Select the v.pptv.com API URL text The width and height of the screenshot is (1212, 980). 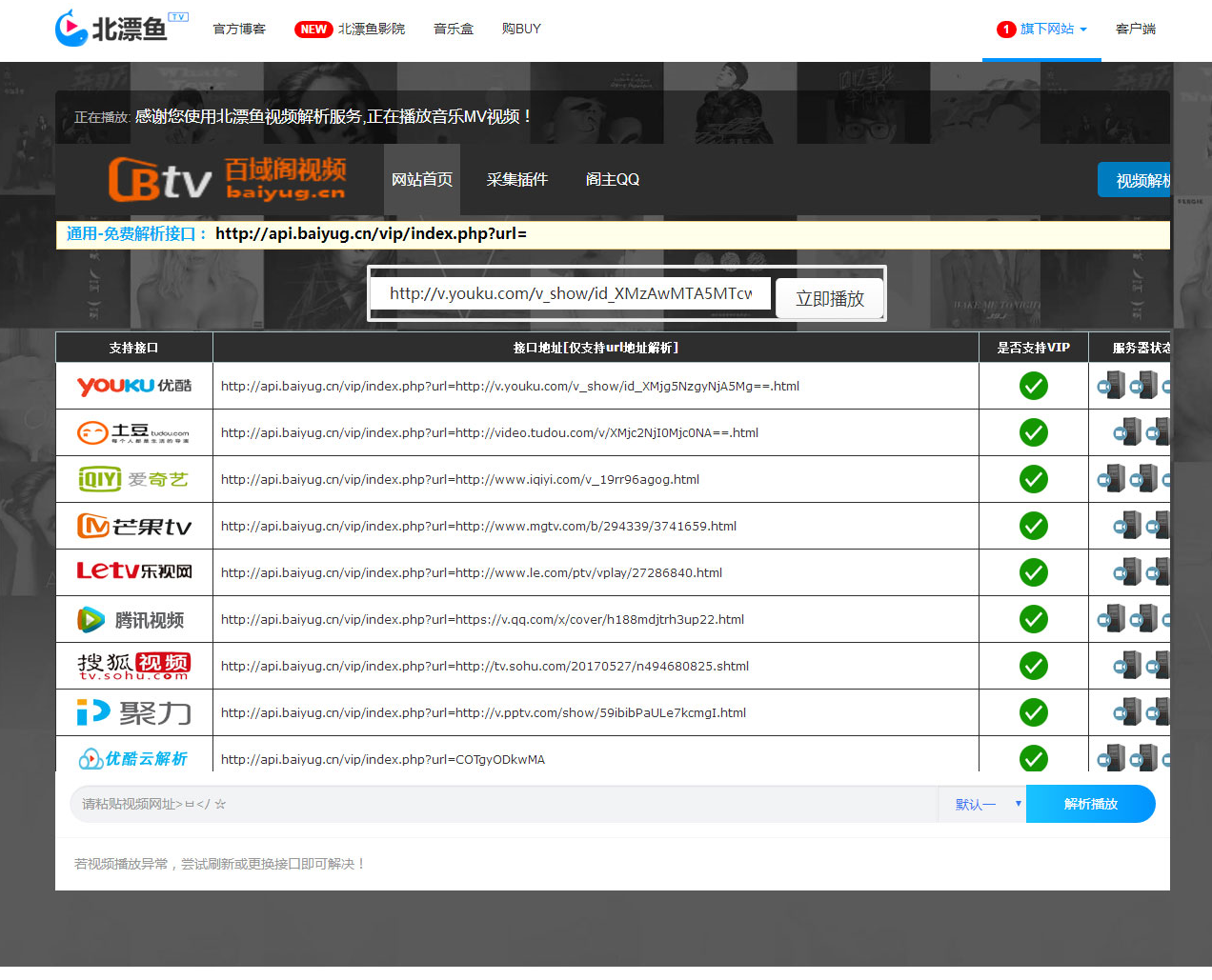pos(483,712)
